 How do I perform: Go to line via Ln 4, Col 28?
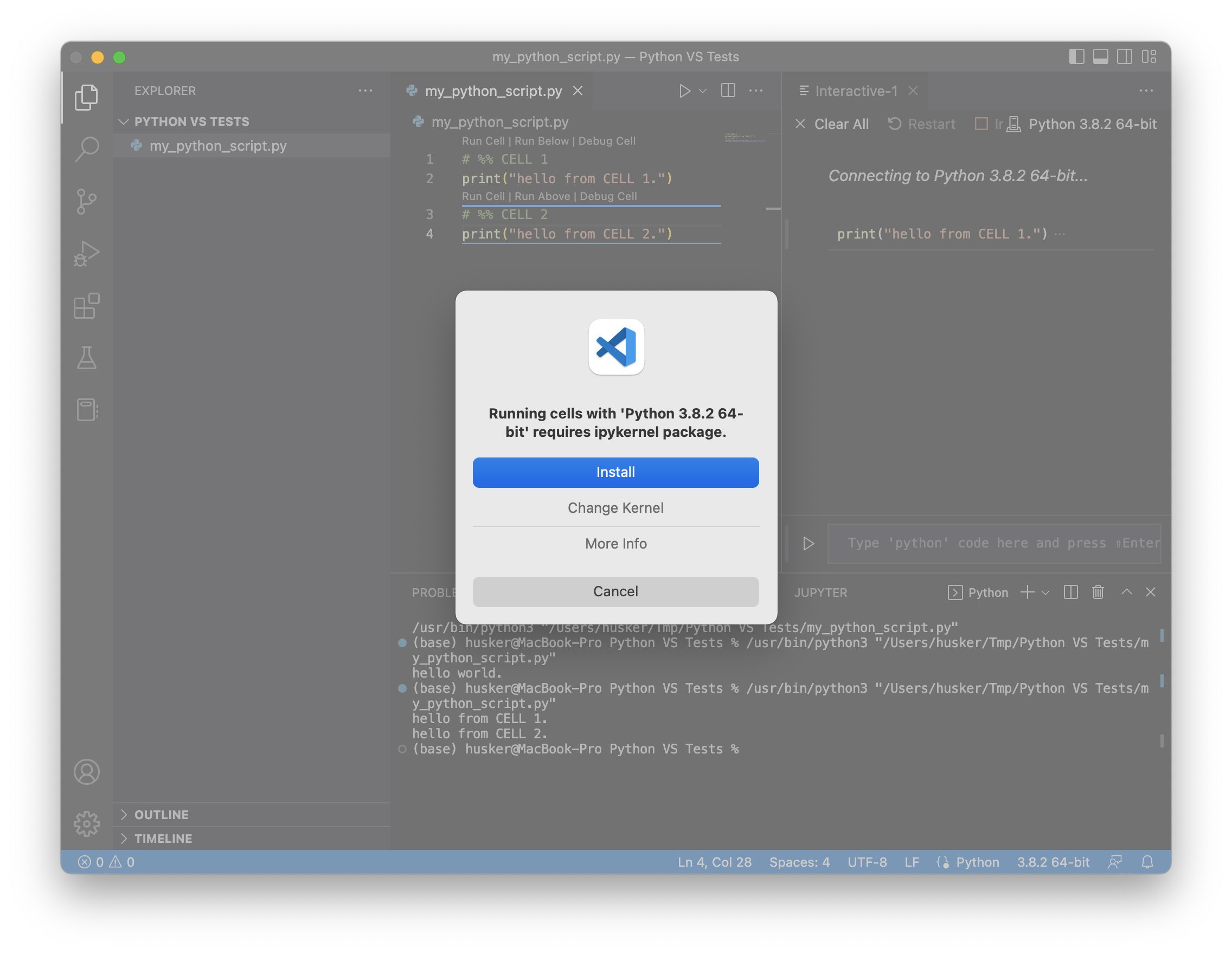tap(714, 862)
